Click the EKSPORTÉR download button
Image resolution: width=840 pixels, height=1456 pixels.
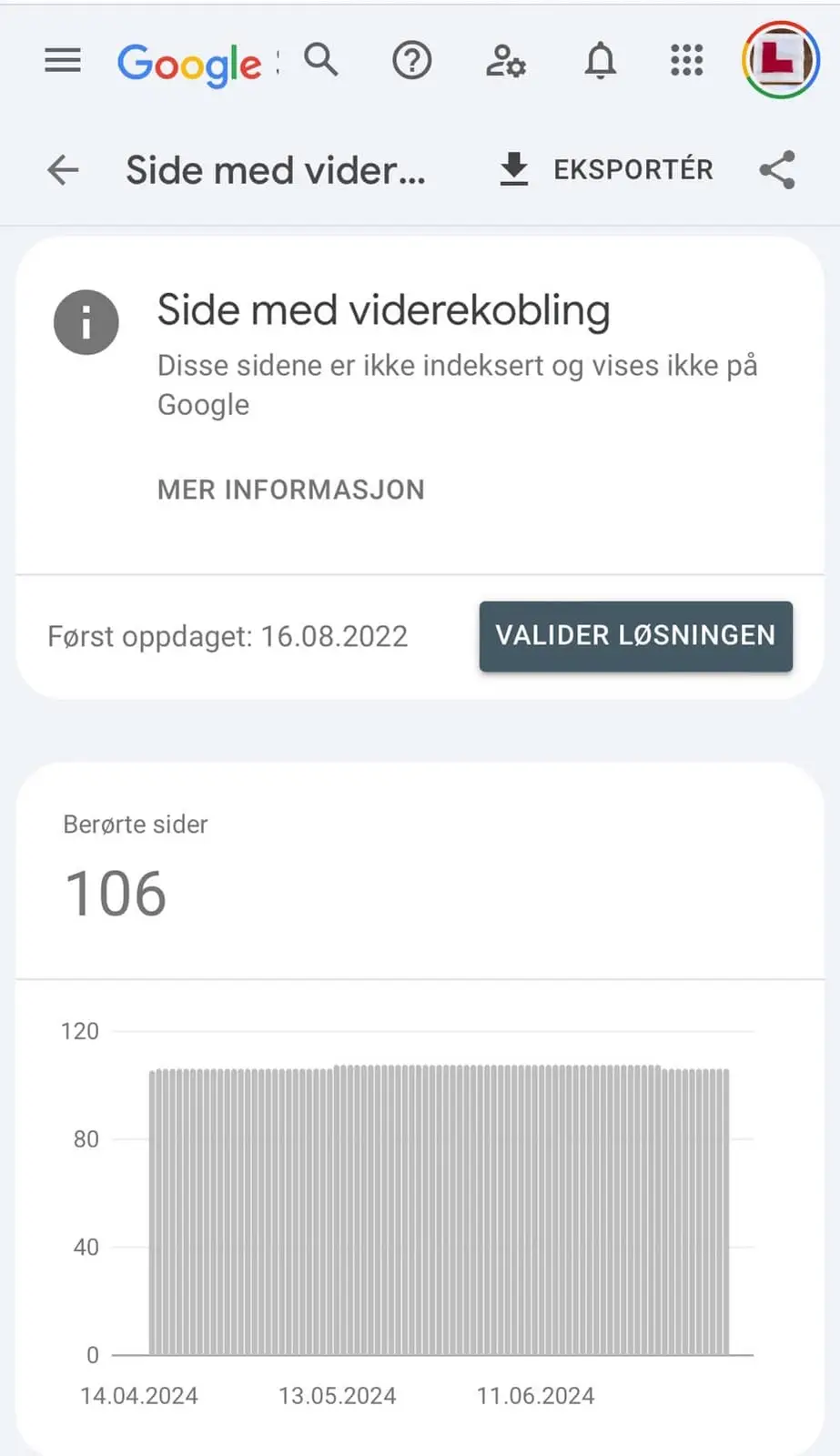tap(606, 169)
